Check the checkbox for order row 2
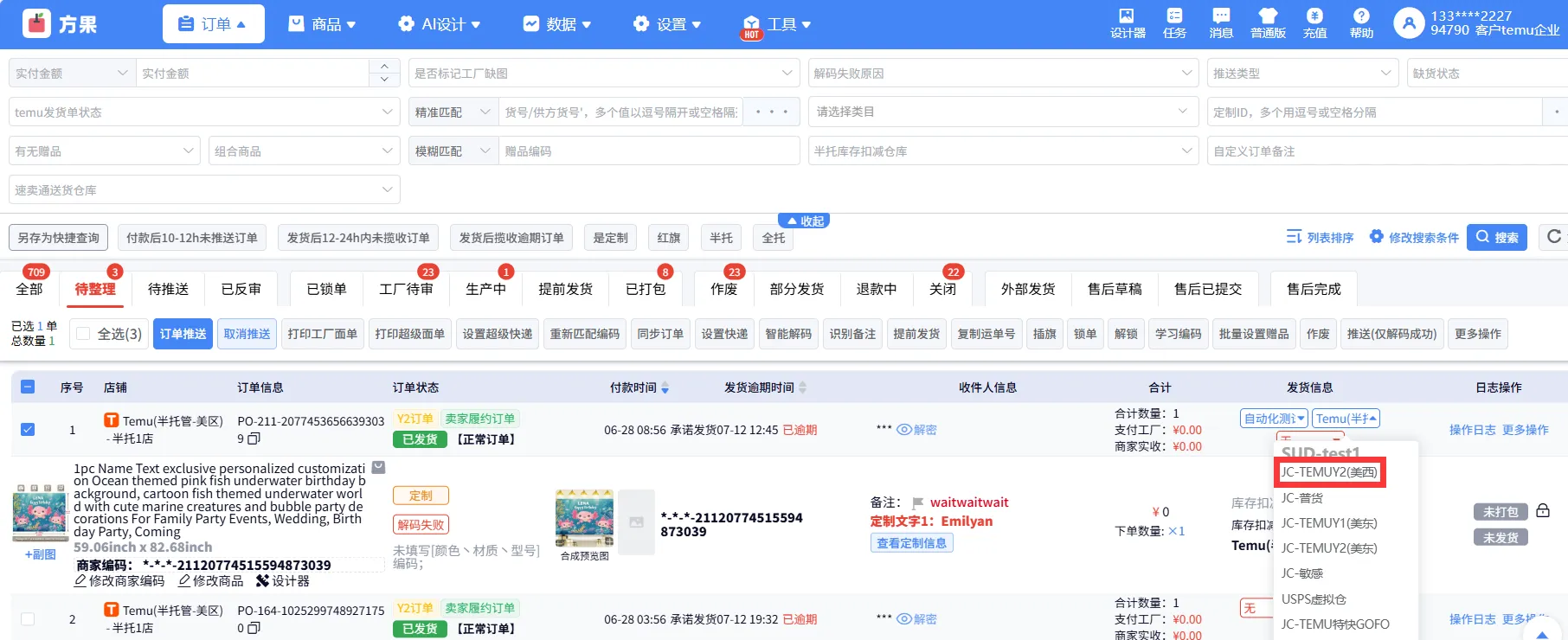Viewport: 1568px width, 640px height. [x=28, y=618]
